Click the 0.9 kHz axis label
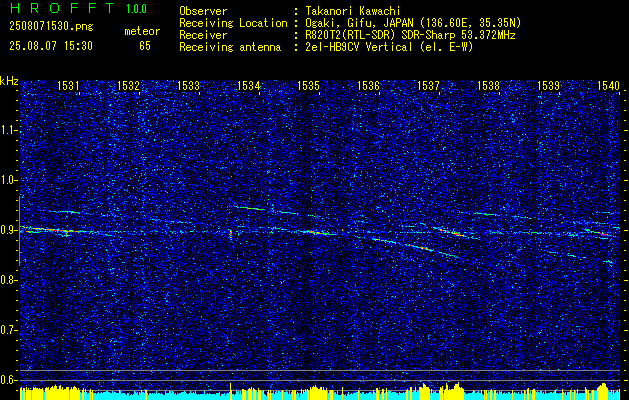 click(x=7, y=230)
